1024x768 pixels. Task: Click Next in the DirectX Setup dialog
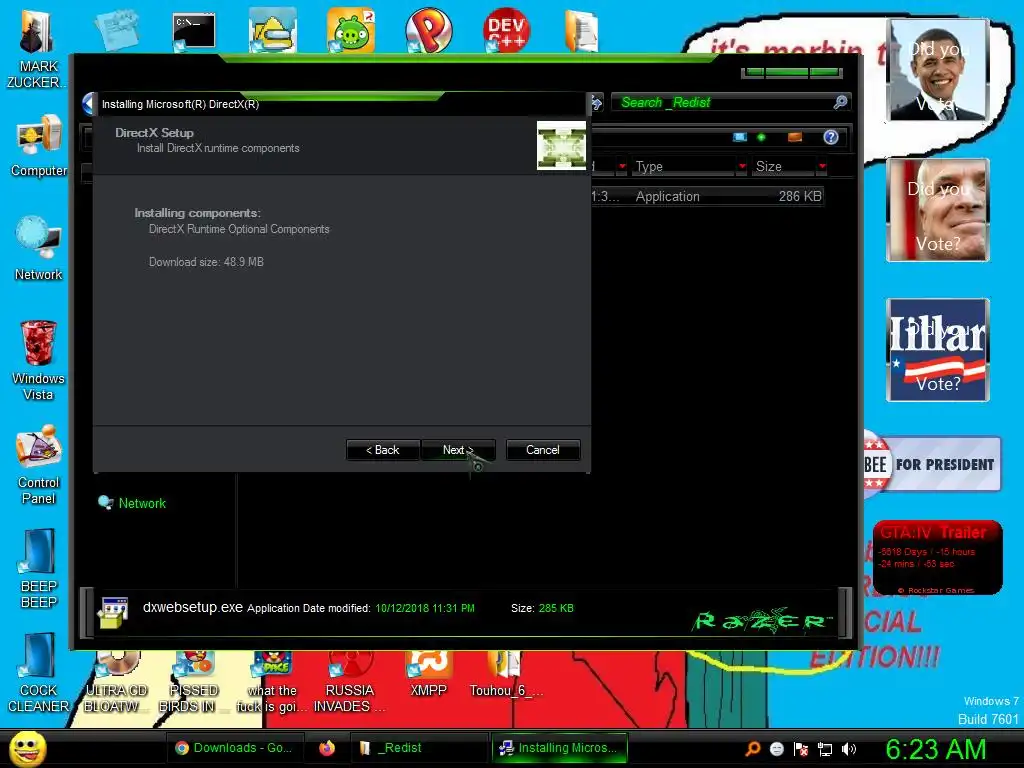tap(458, 450)
